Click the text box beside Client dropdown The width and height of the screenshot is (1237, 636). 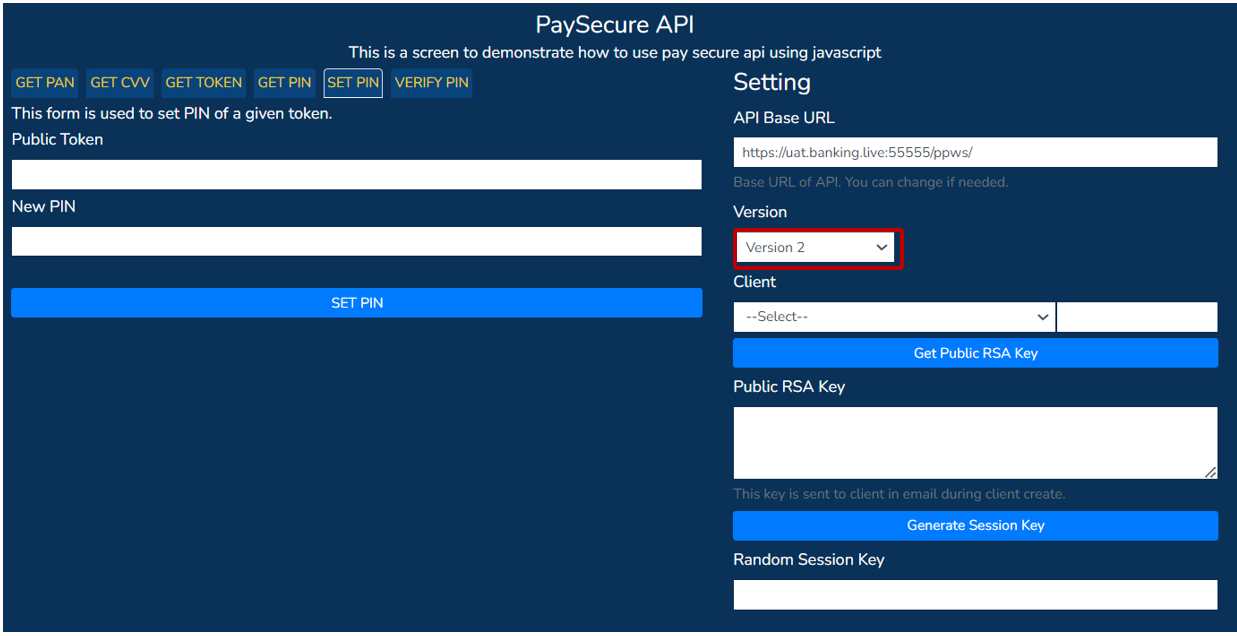(x=1137, y=317)
